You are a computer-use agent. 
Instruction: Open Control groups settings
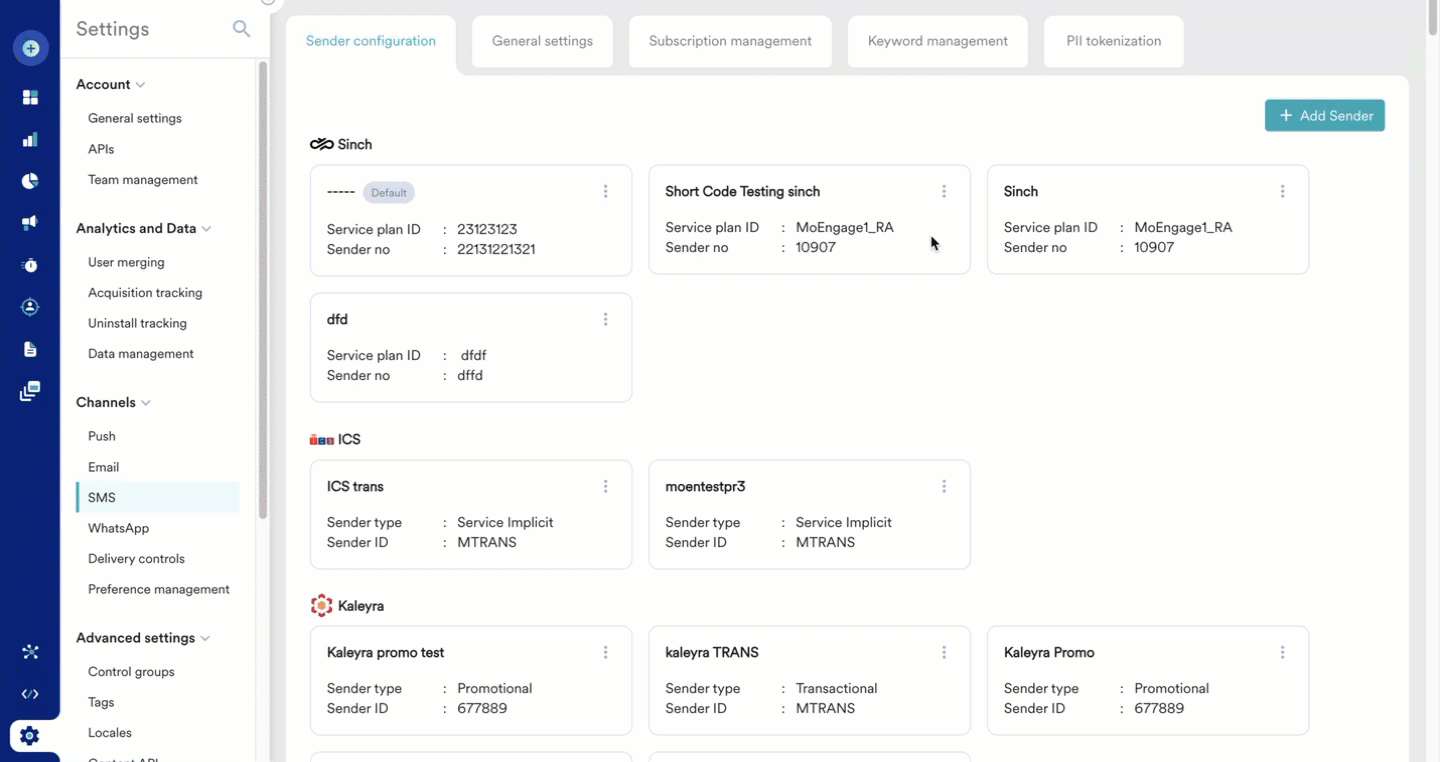131,672
